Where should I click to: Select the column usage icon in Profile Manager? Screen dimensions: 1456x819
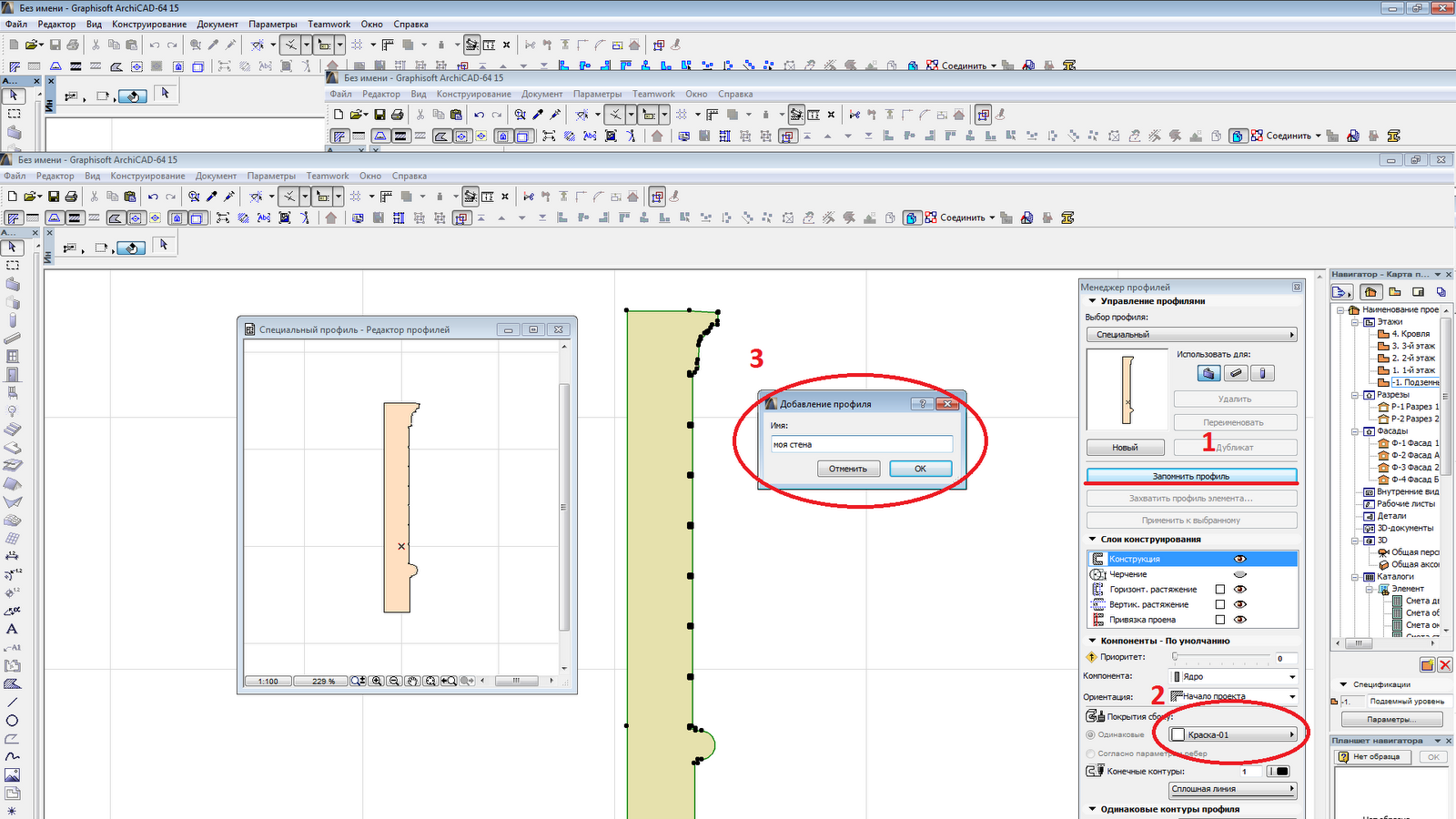coord(1262,373)
